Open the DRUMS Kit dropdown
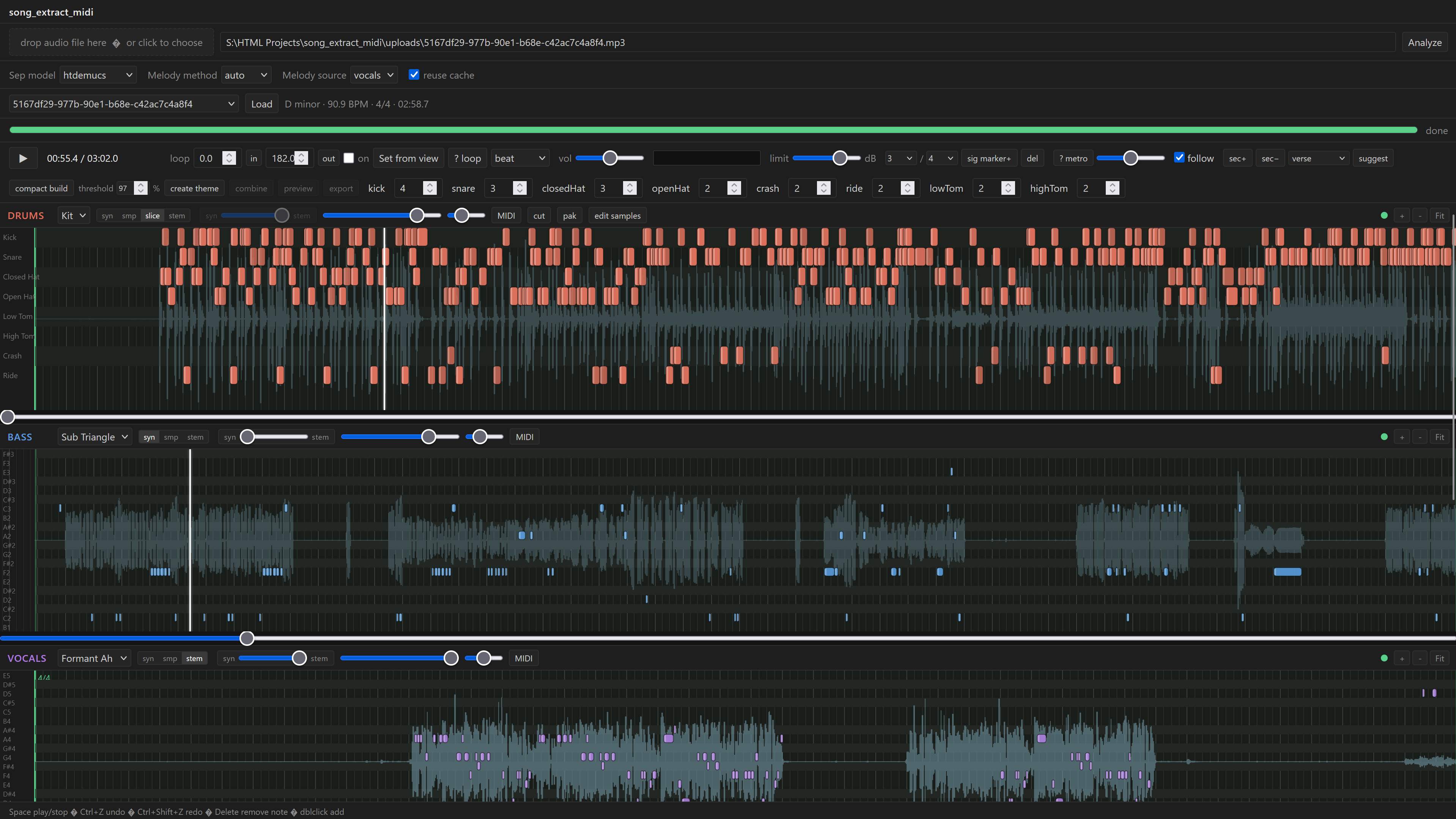 (x=74, y=216)
